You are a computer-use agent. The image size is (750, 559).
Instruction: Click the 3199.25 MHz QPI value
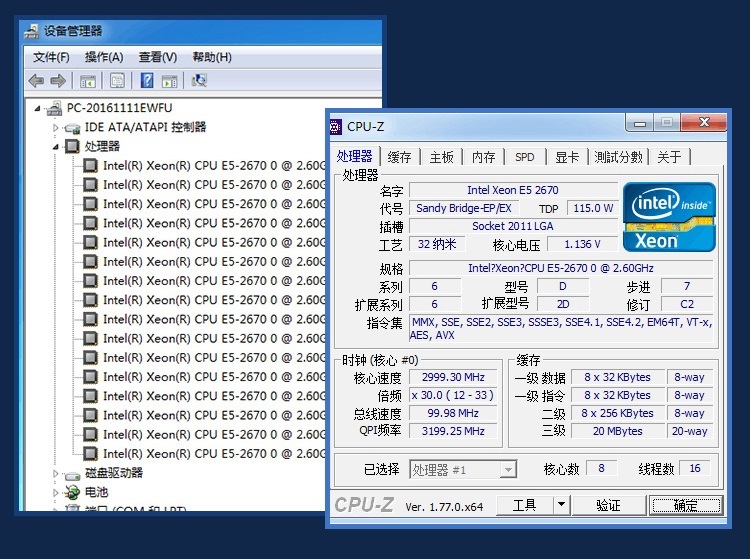click(x=453, y=431)
